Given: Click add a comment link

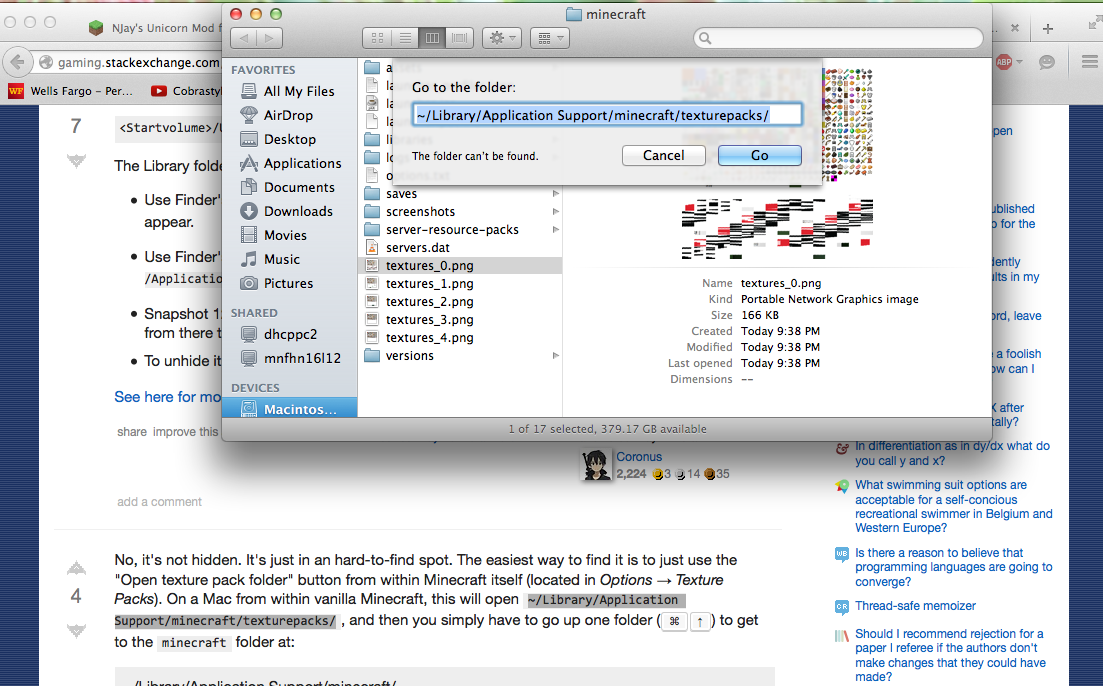Looking at the screenshot, I should click(159, 502).
